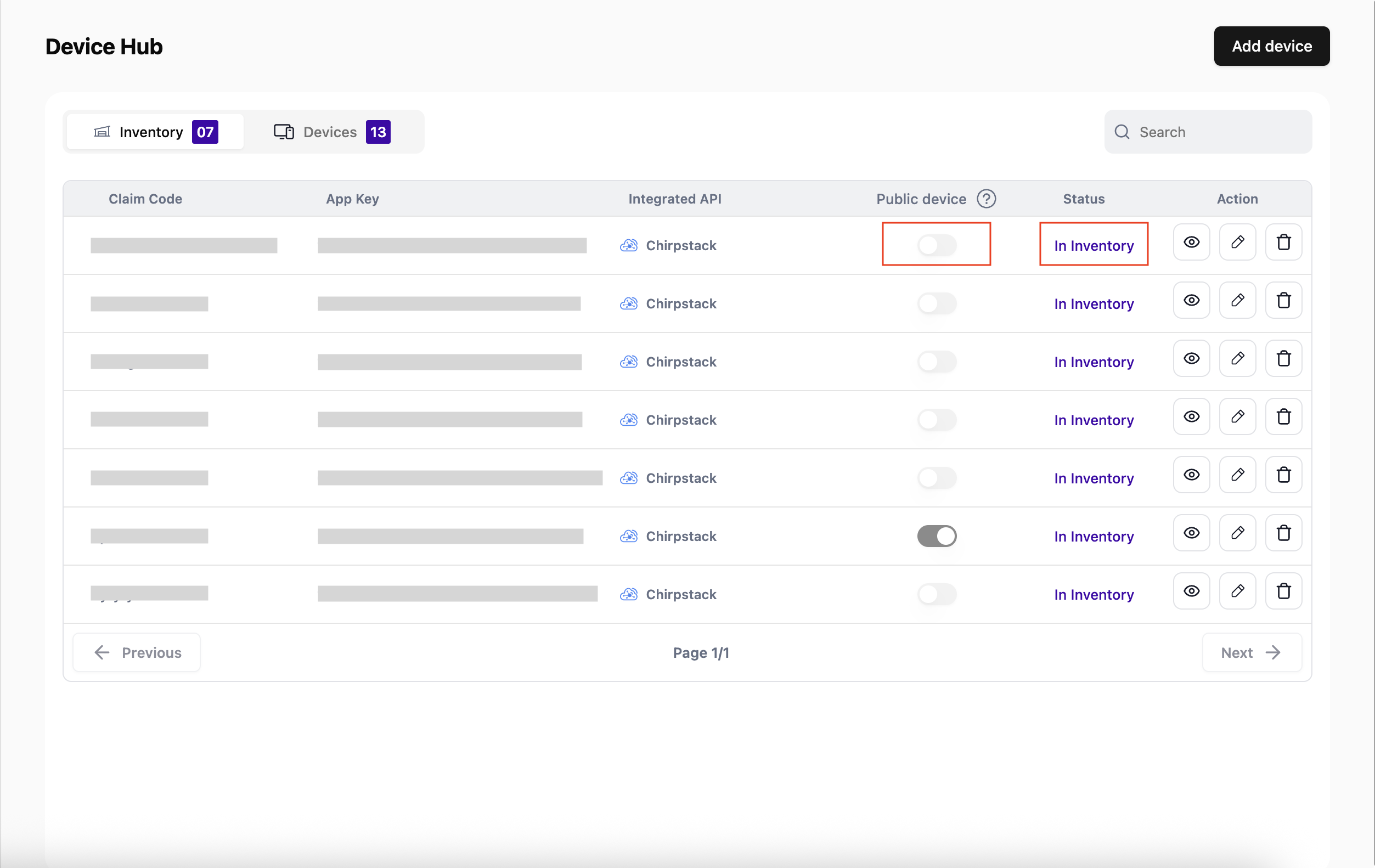This screenshot has height=868, width=1375.
Task: View the fourth row with eye icon
Action: coord(1191,416)
